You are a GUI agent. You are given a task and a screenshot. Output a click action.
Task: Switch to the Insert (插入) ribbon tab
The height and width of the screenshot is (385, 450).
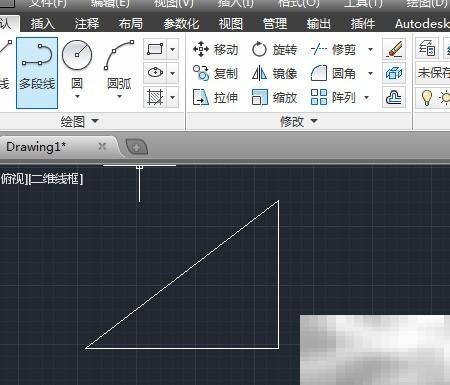[43, 24]
